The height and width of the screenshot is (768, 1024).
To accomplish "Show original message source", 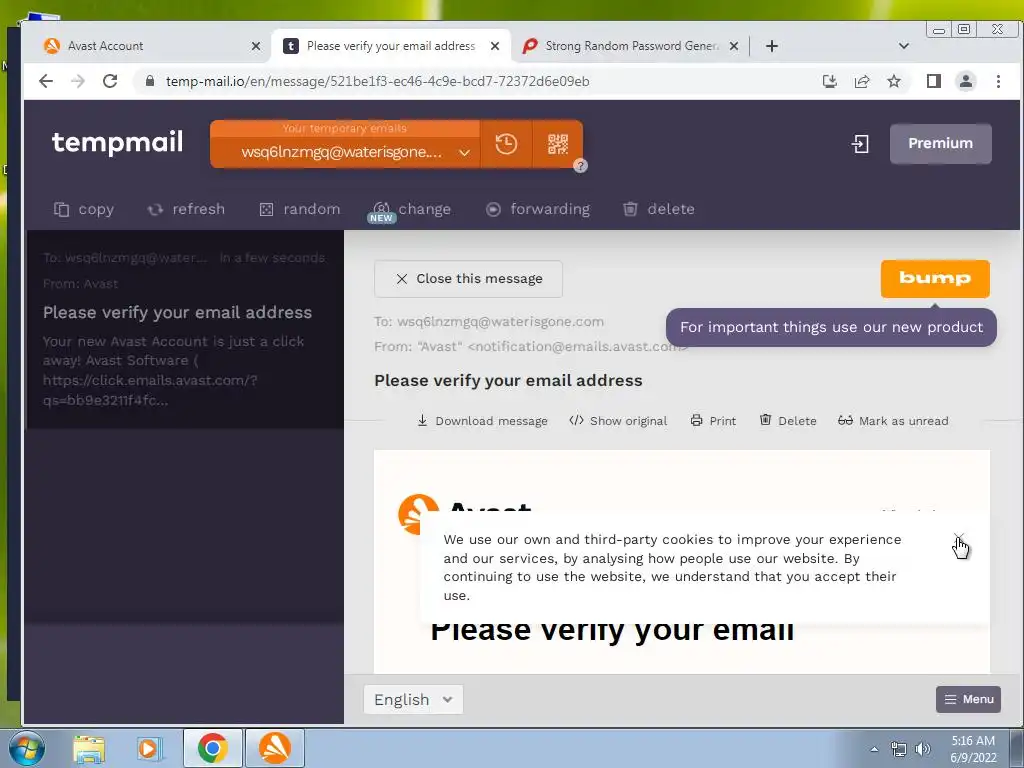I will 618,421.
